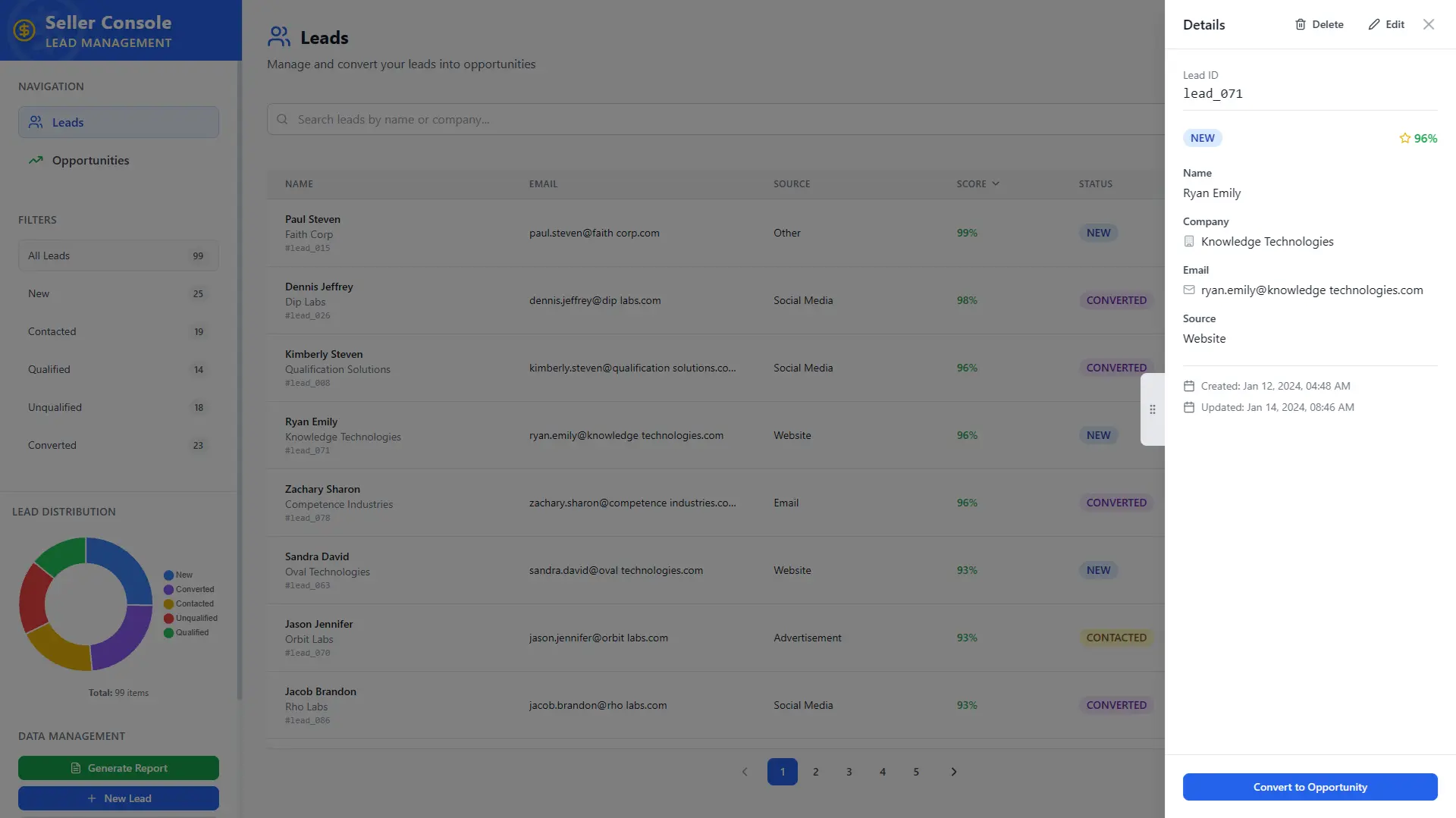The width and height of the screenshot is (1456, 818).
Task: Click the building icon next to Knowledge Technologies
Action: click(x=1189, y=241)
